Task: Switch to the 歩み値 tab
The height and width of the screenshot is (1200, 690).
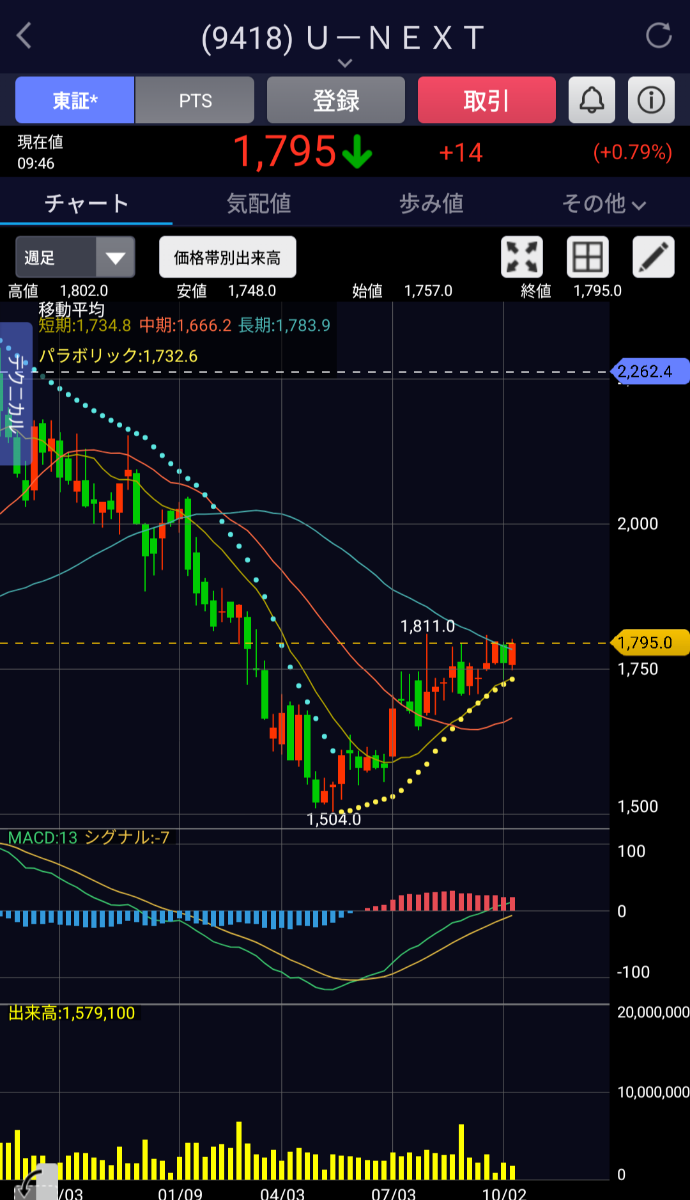Action: coord(431,204)
